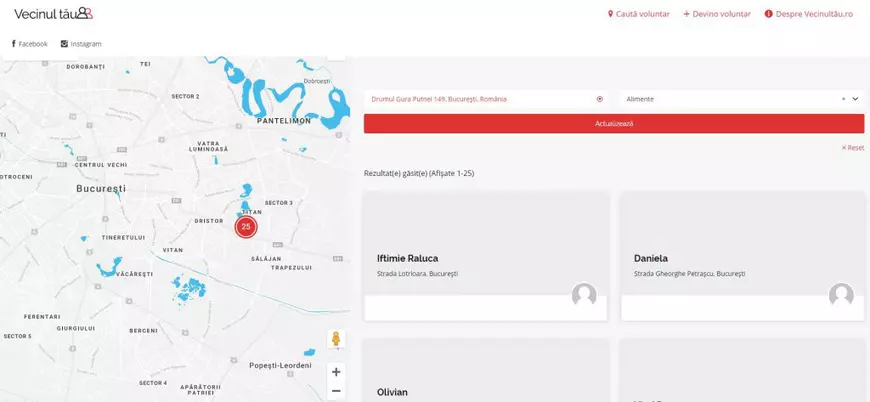Click Strada Lotrioara, București address
Image resolution: width=870 pixels, height=402 pixels.
417,274
